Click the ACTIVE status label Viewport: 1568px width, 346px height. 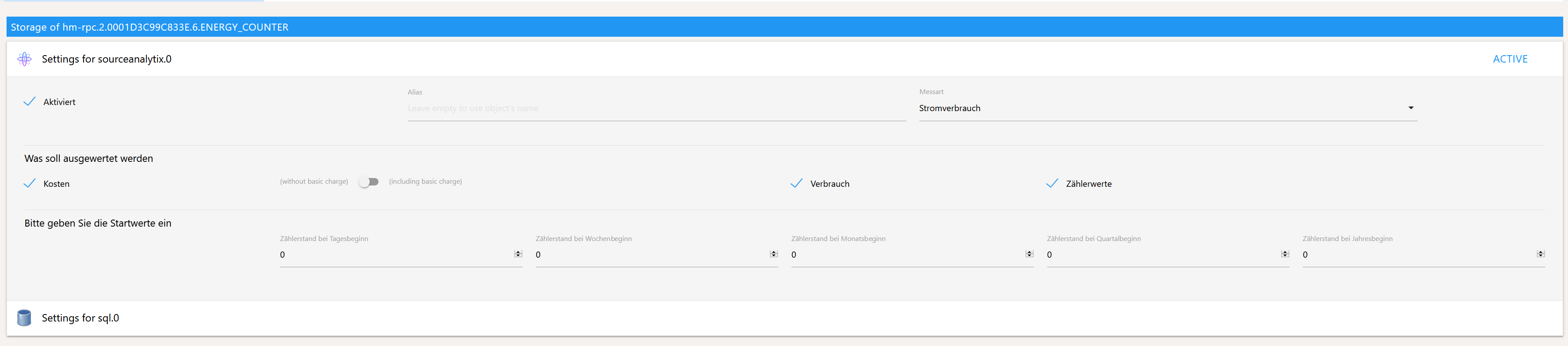click(x=1510, y=59)
